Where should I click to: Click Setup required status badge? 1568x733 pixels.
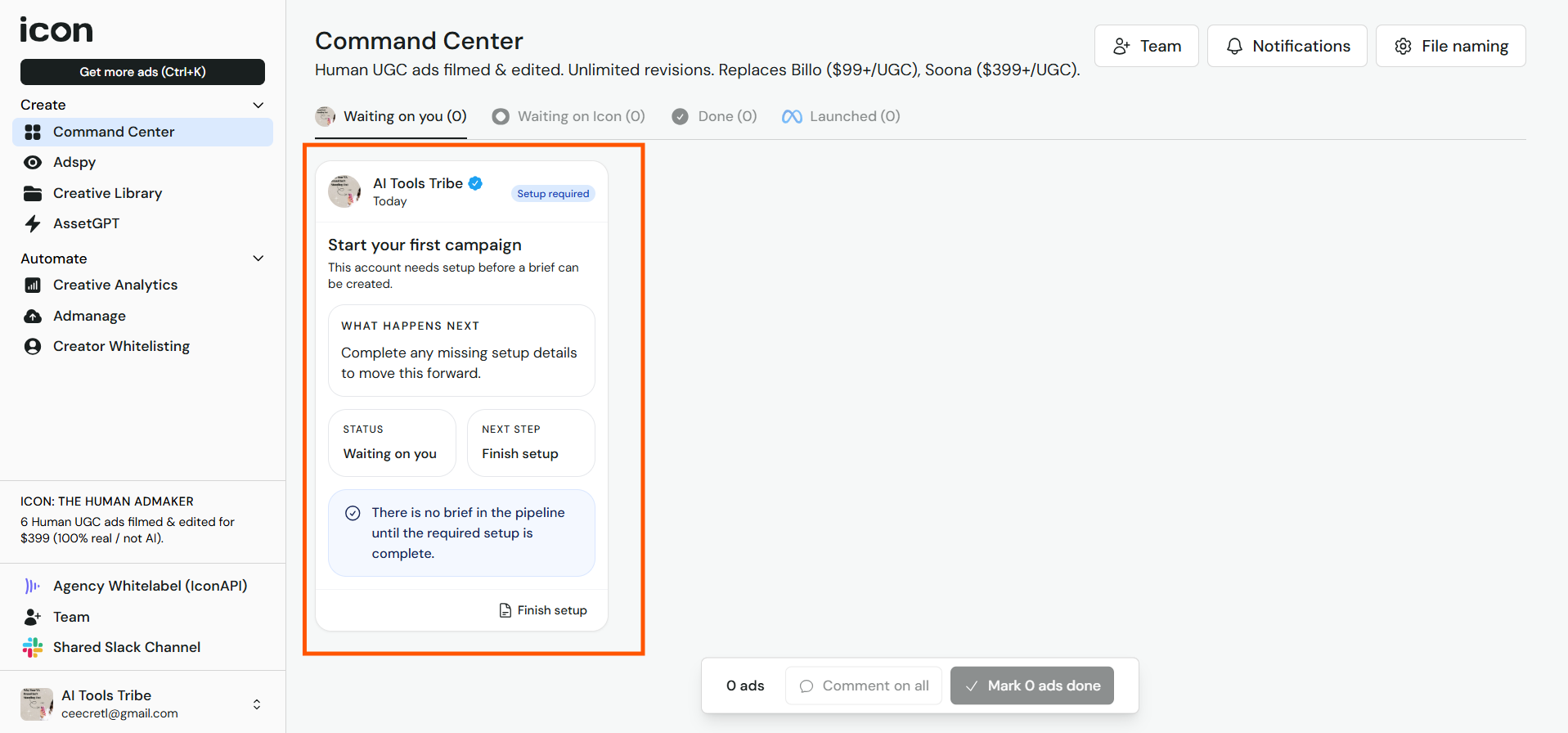[553, 194]
